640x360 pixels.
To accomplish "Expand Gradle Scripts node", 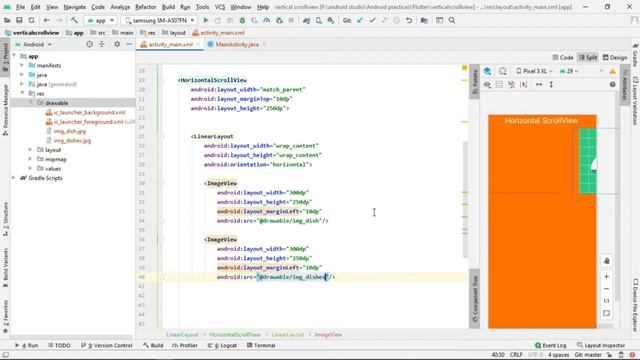I will click(14, 178).
